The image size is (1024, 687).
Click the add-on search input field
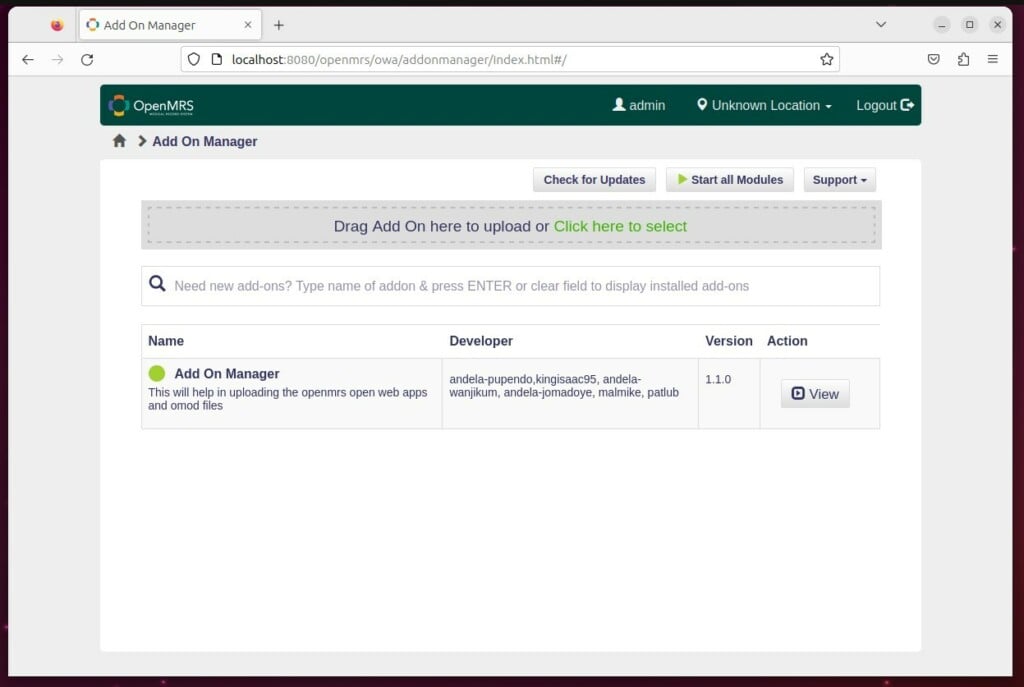click(x=500, y=285)
